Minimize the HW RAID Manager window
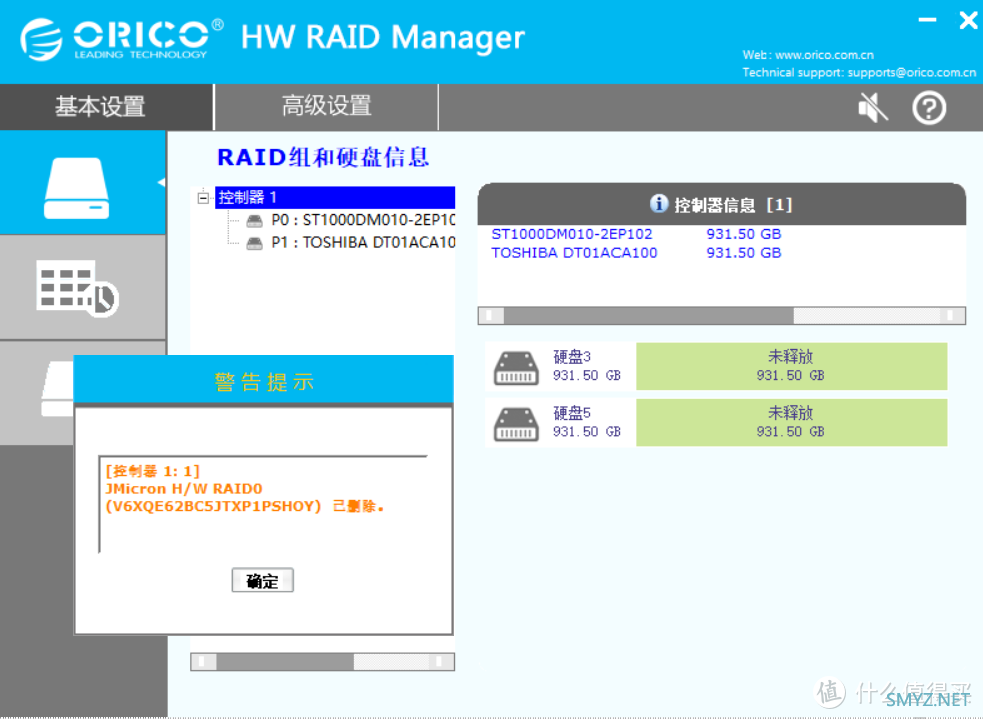 (927, 21)
